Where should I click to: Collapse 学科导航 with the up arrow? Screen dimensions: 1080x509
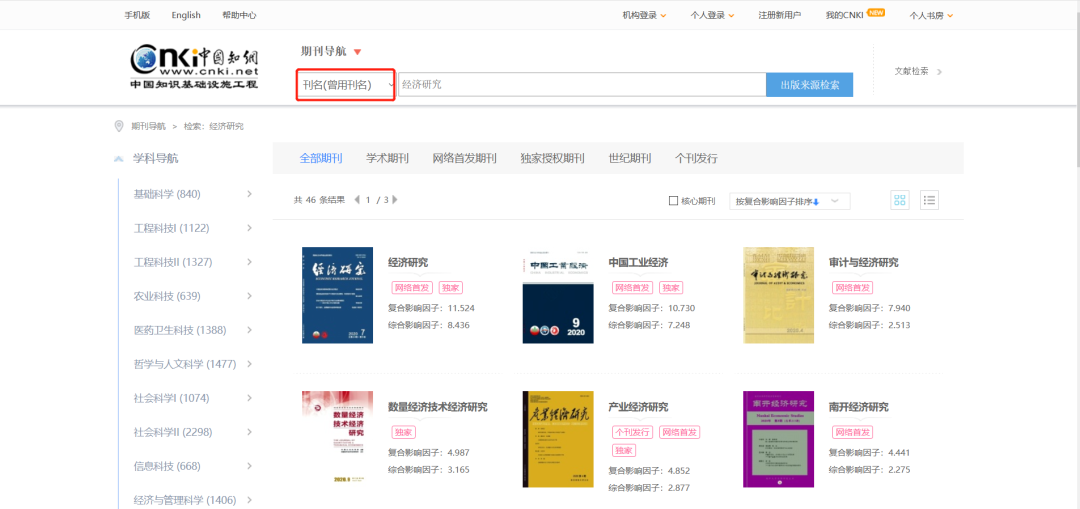(x=118, y=159)
